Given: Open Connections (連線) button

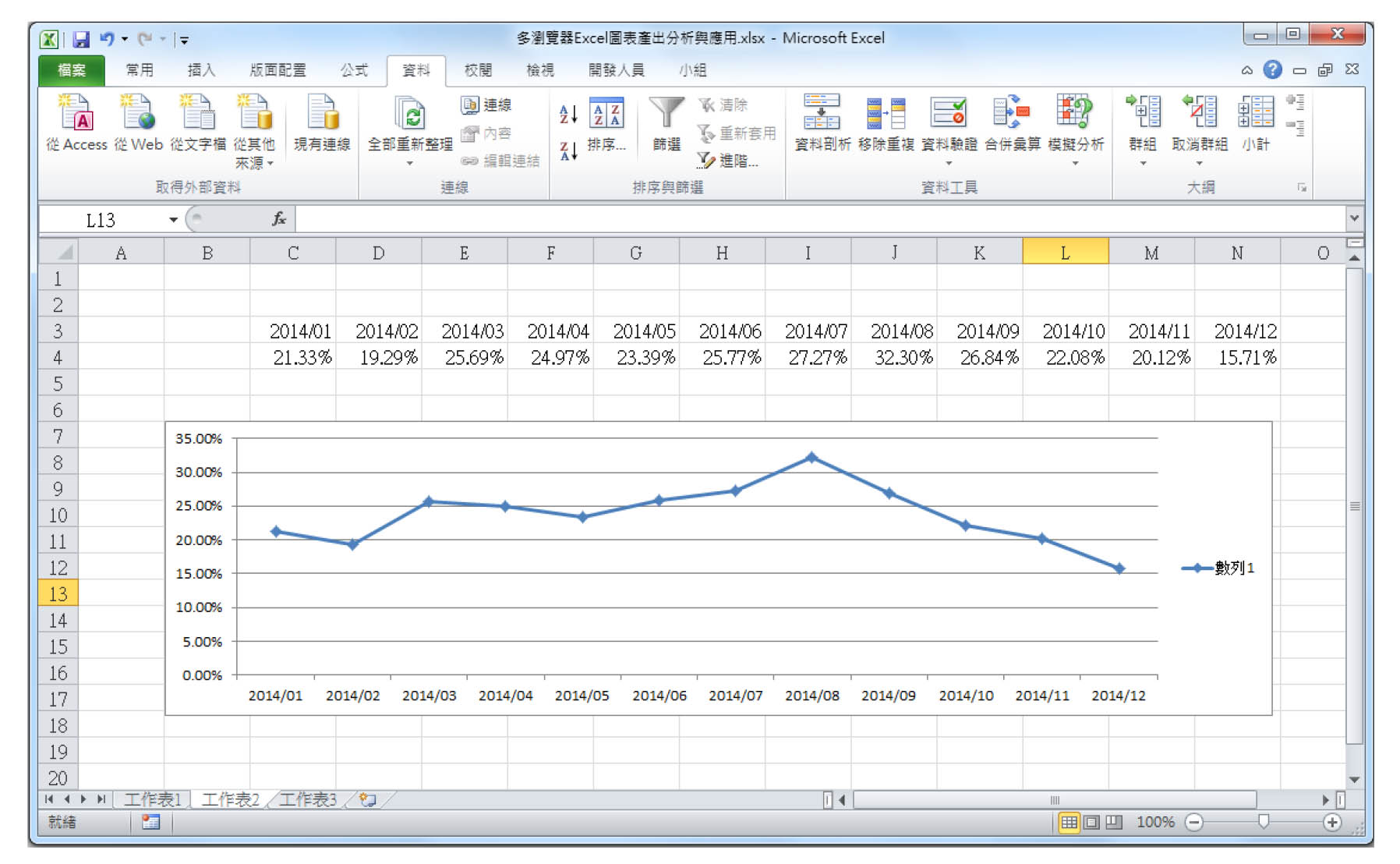Looking at the screenshot, I should [x=486, y=105].
